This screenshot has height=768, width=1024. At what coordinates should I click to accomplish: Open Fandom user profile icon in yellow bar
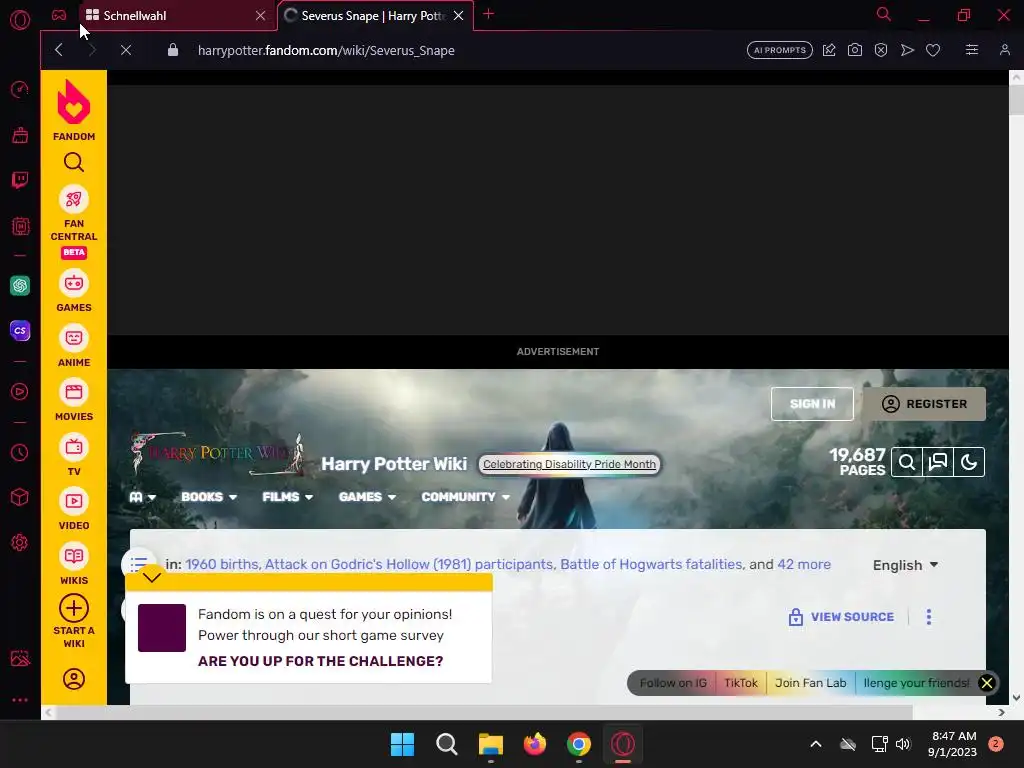pos(74,679)
